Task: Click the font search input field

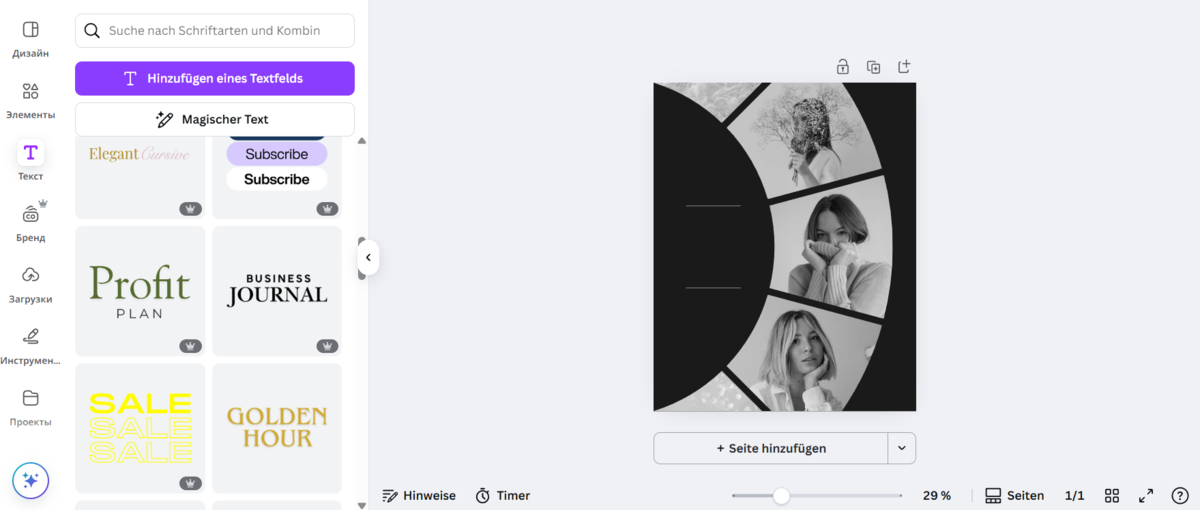Action: pyautogui.click(x=227, y=31)
